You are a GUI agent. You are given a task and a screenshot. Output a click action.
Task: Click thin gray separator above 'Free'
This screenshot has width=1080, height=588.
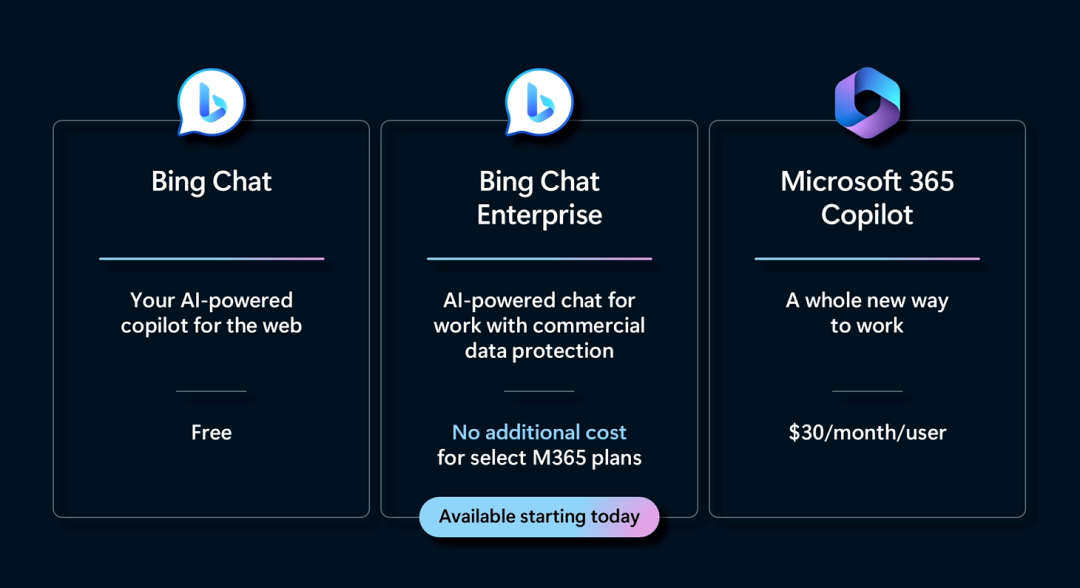(211, 391)
